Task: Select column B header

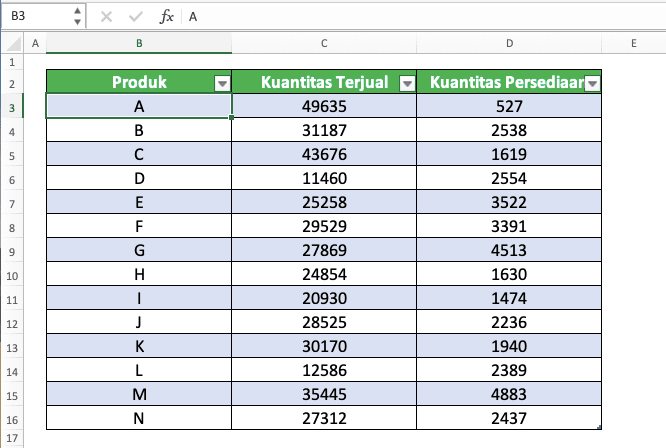Action: [139, 43]
